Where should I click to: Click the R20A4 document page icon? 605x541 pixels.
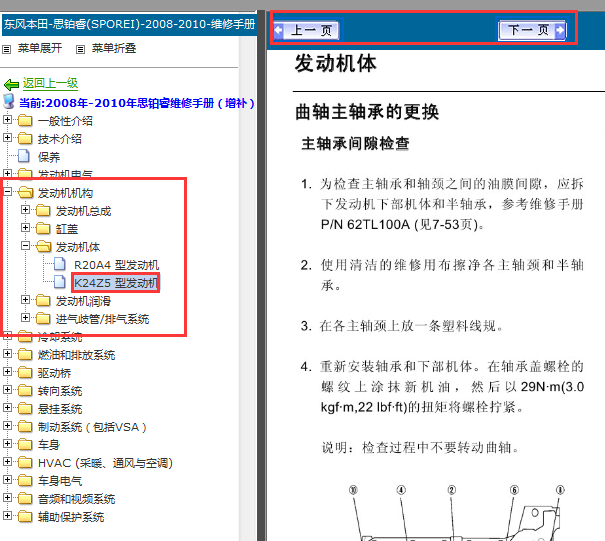coord(59,264)
